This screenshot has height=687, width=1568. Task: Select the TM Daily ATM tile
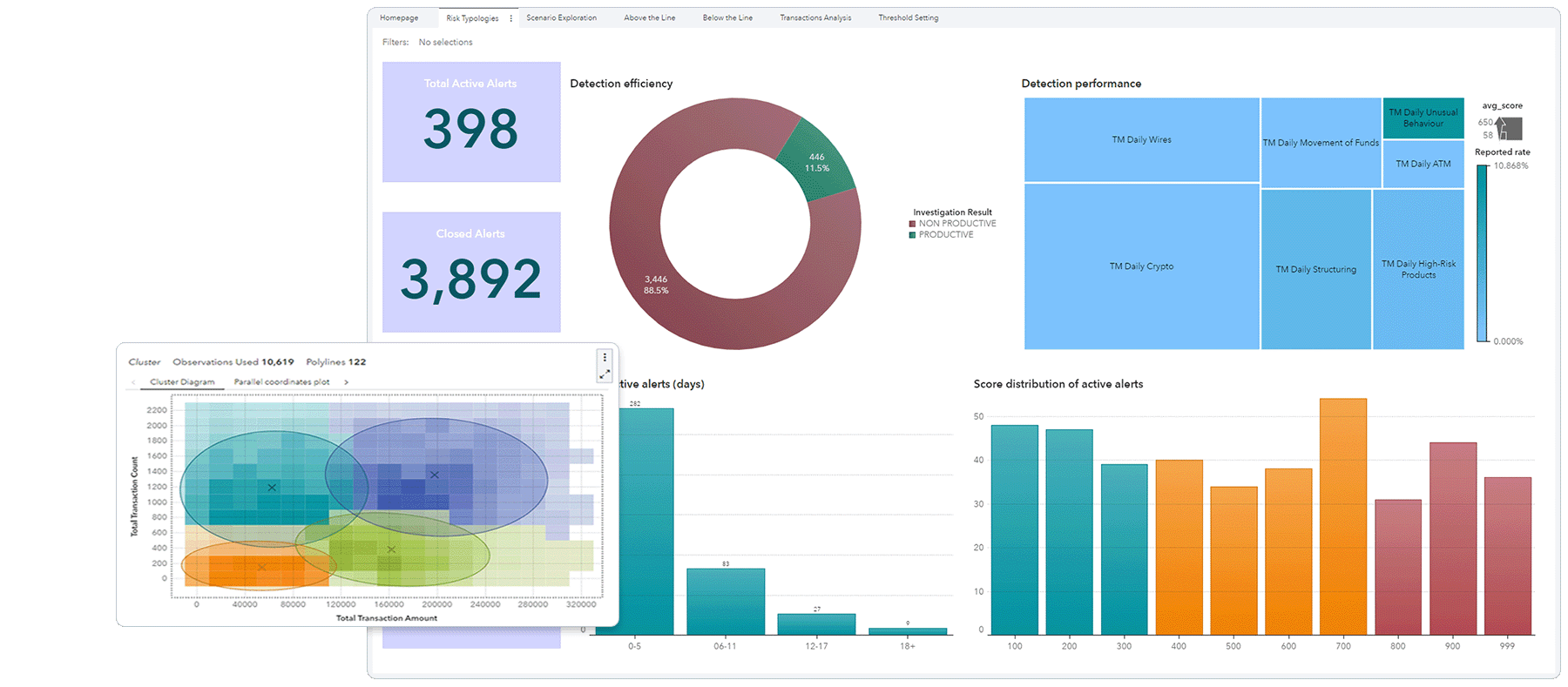1423,164
